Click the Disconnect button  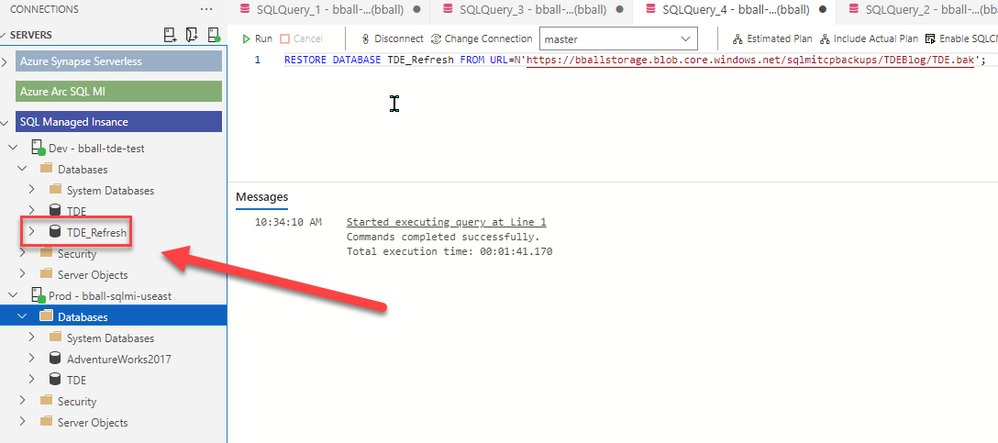(392, 39)
